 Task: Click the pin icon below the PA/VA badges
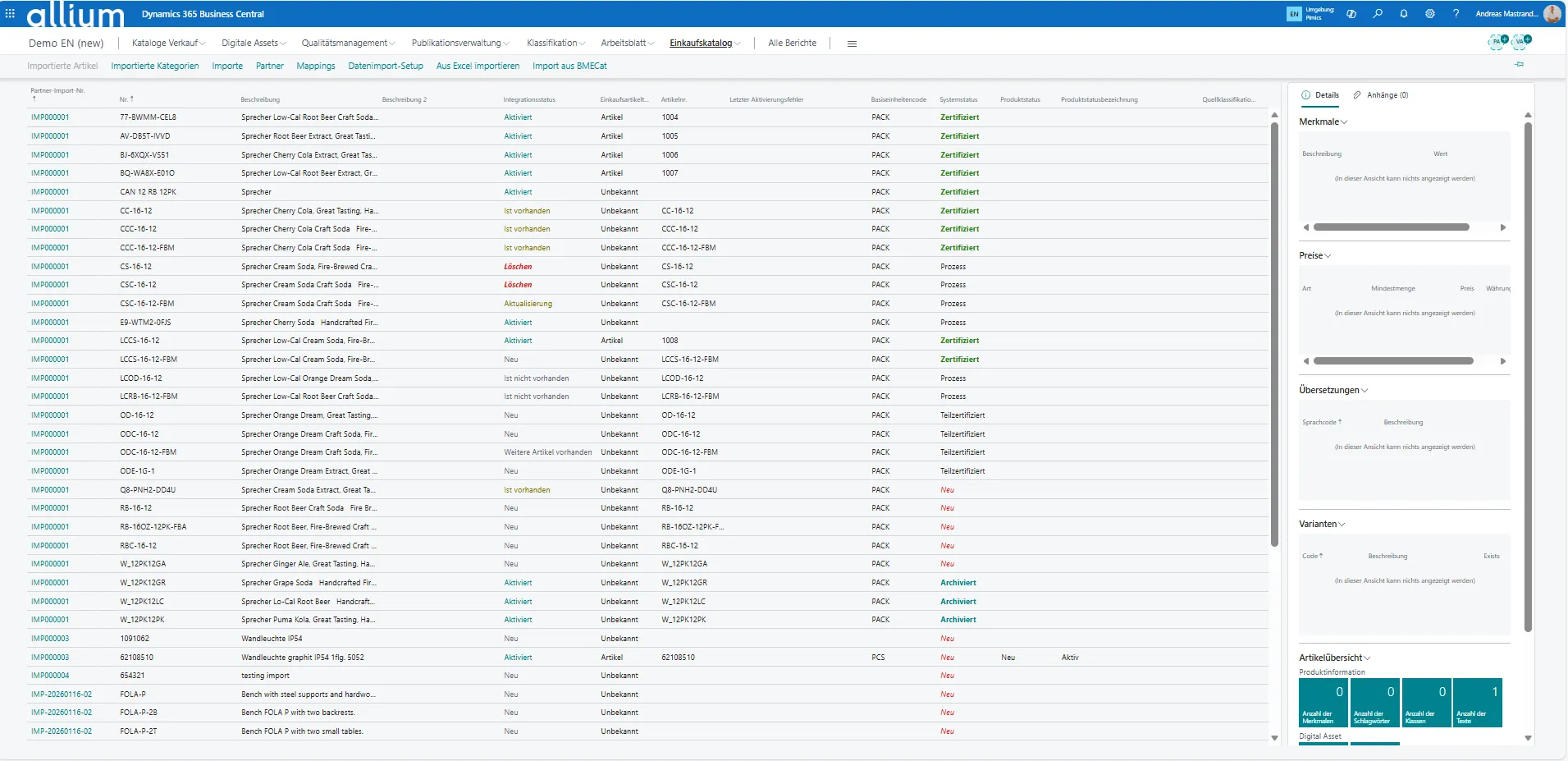(1520, 64)
